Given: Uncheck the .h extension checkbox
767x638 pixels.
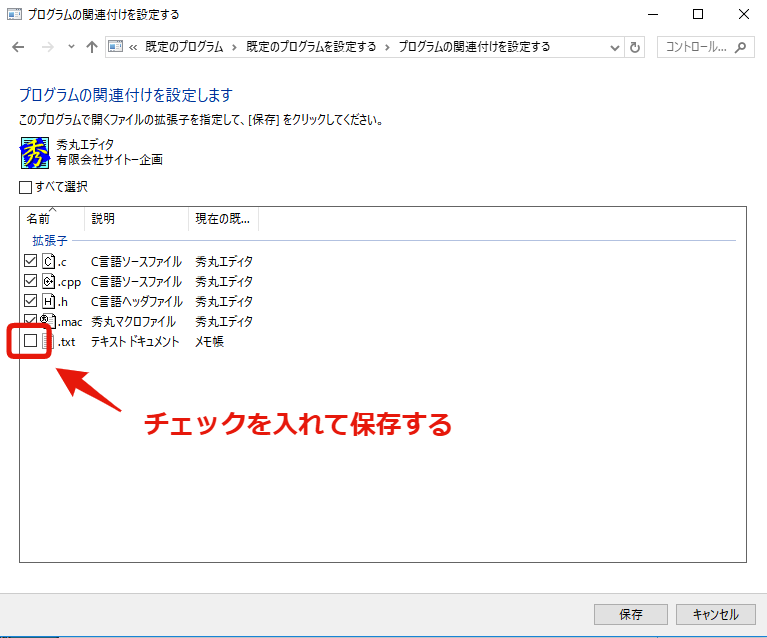Looking at the screenshot, I should pyautogui.click(x=30, y=301).
